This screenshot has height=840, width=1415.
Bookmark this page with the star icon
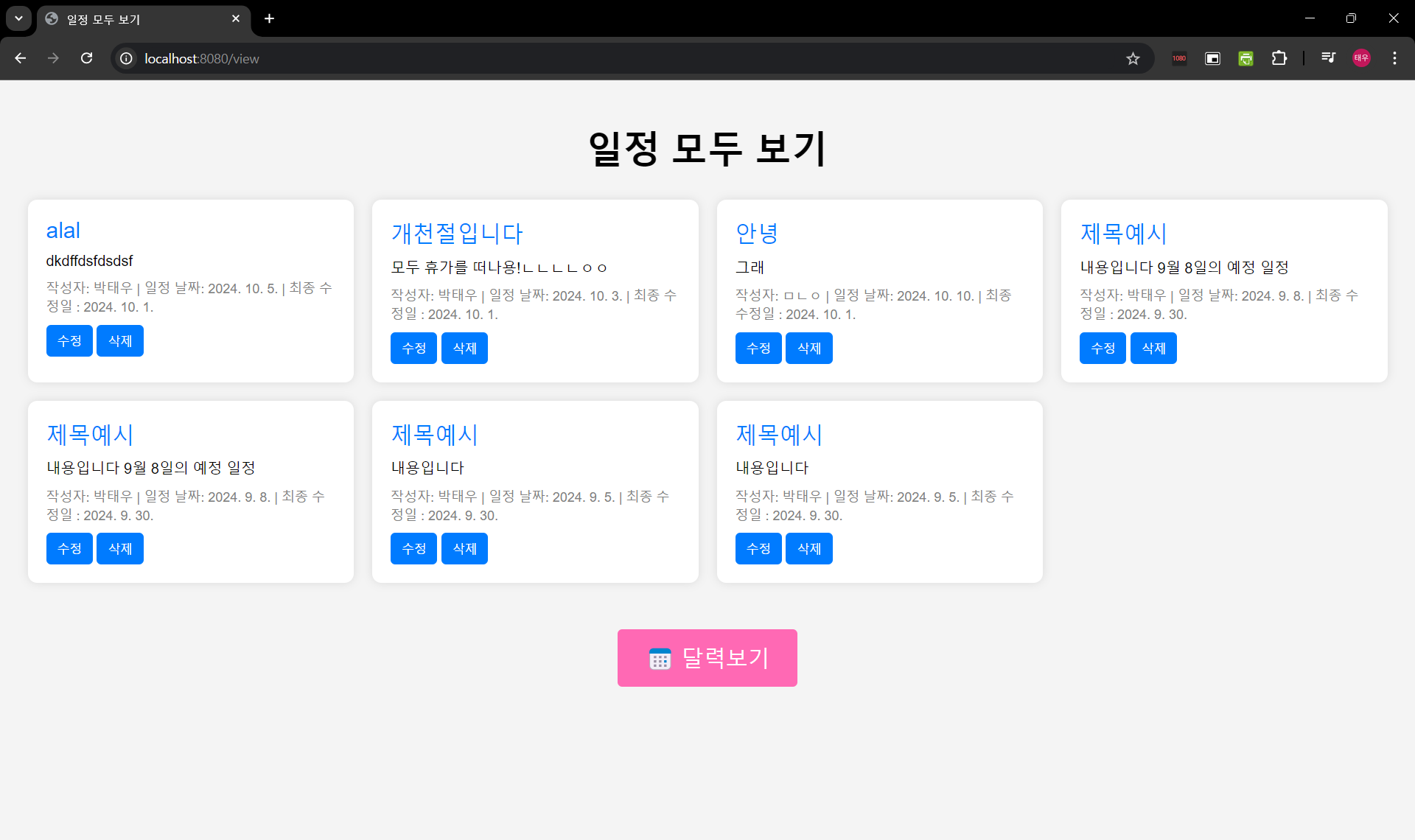click(x=1133, y=58)
